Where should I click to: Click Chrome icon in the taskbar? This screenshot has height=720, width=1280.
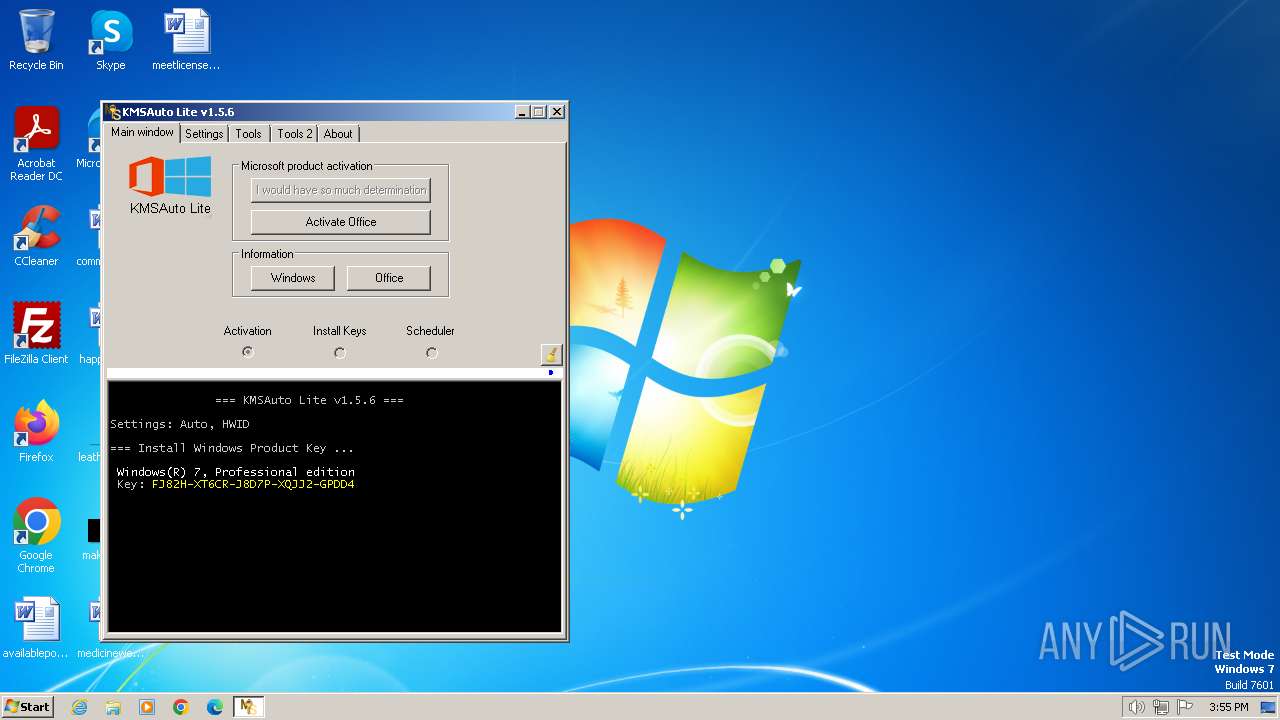[x=181, y=707]
